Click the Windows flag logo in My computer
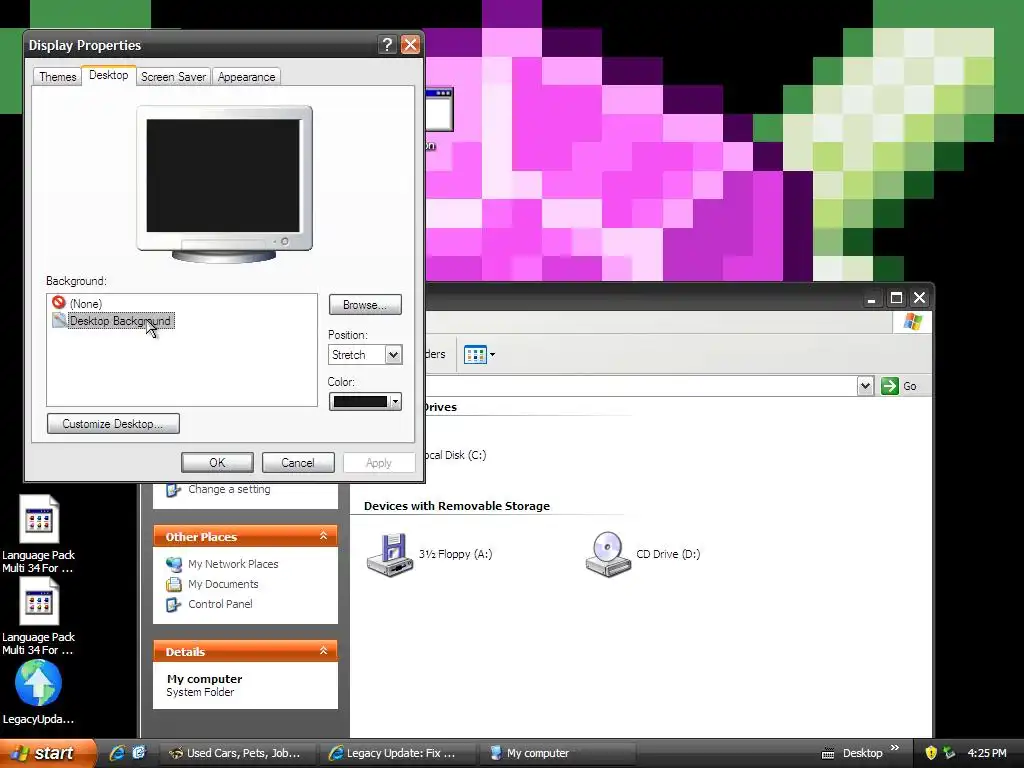Screen dimensions: 1024x768 [x=912, y=322]
